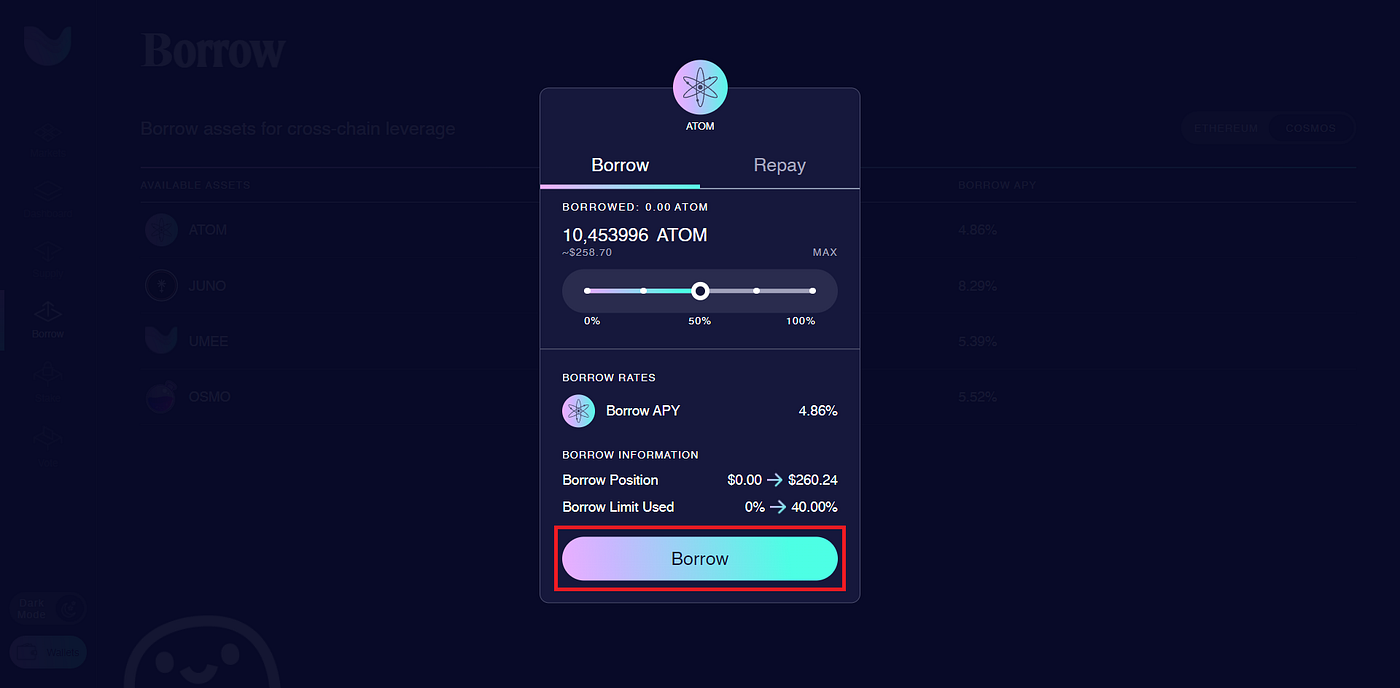Click the 8.29% borrow APY for JUNO

click(977, 286)
